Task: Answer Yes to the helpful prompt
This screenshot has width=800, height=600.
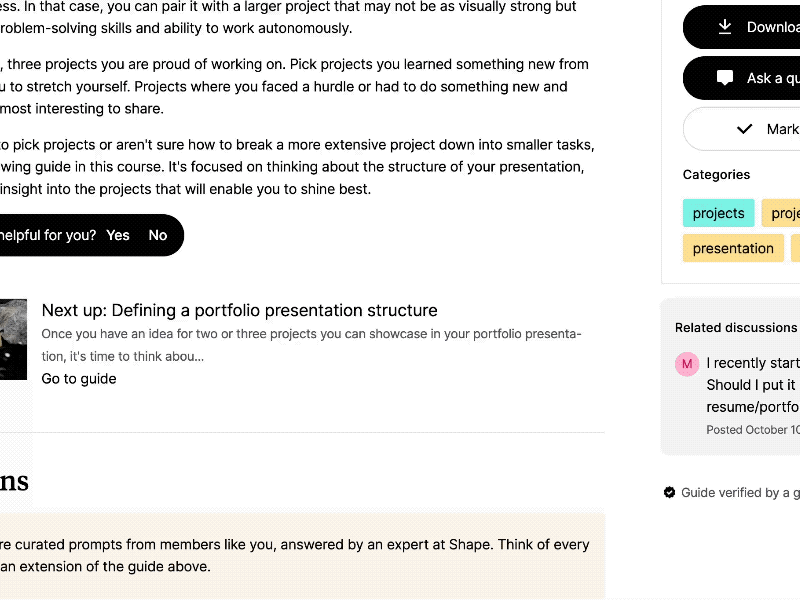Action: tap(118, 235)
